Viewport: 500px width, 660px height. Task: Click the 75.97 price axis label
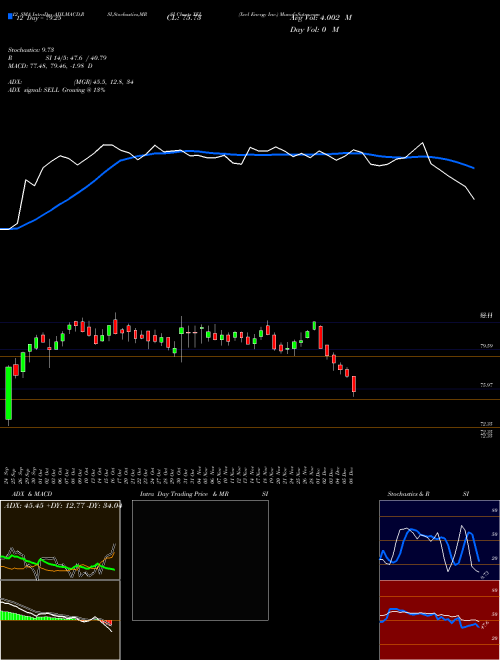point(487,385)
